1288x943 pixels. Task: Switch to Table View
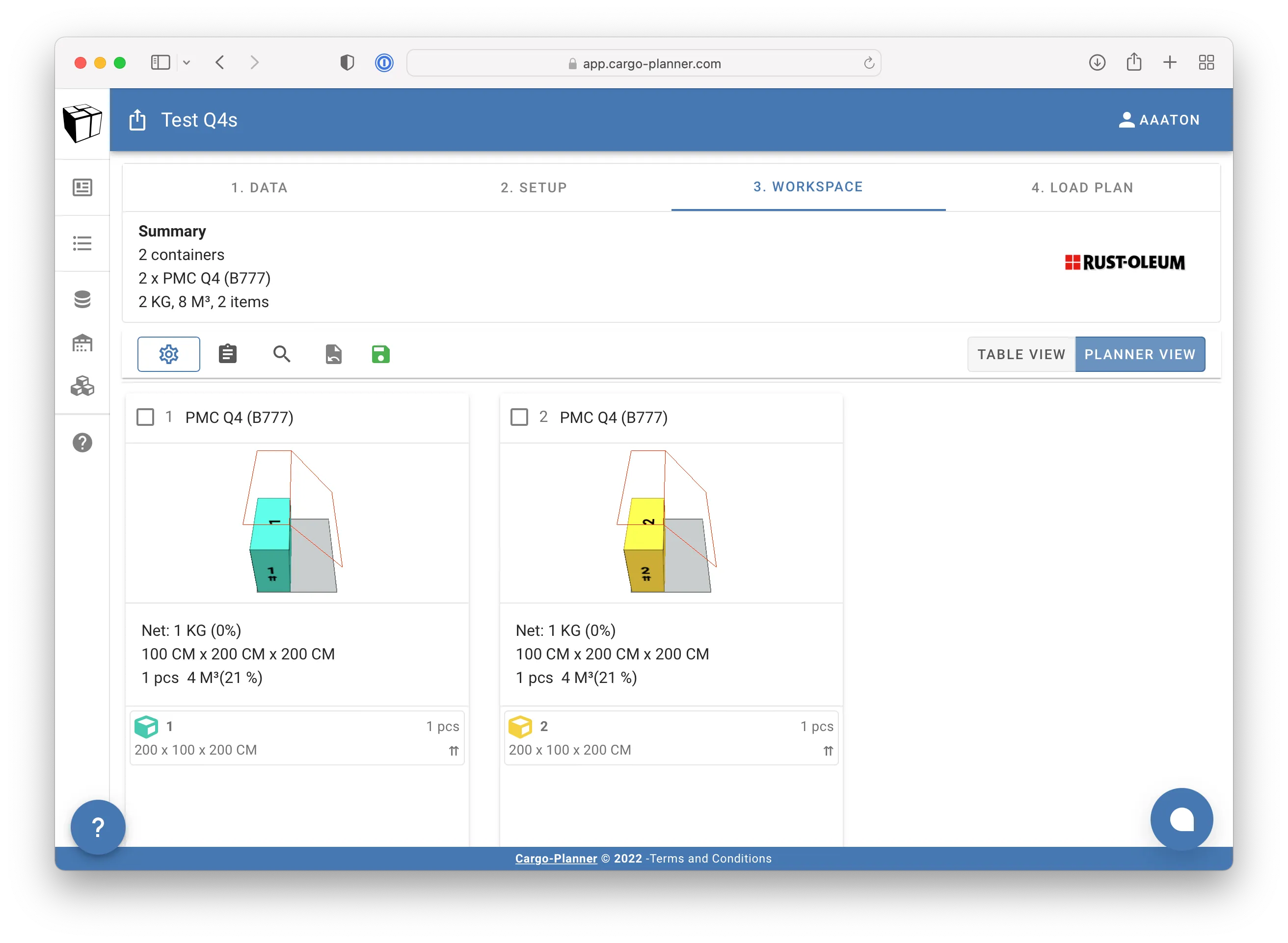pyautogui.click(x=1021, y=354)
